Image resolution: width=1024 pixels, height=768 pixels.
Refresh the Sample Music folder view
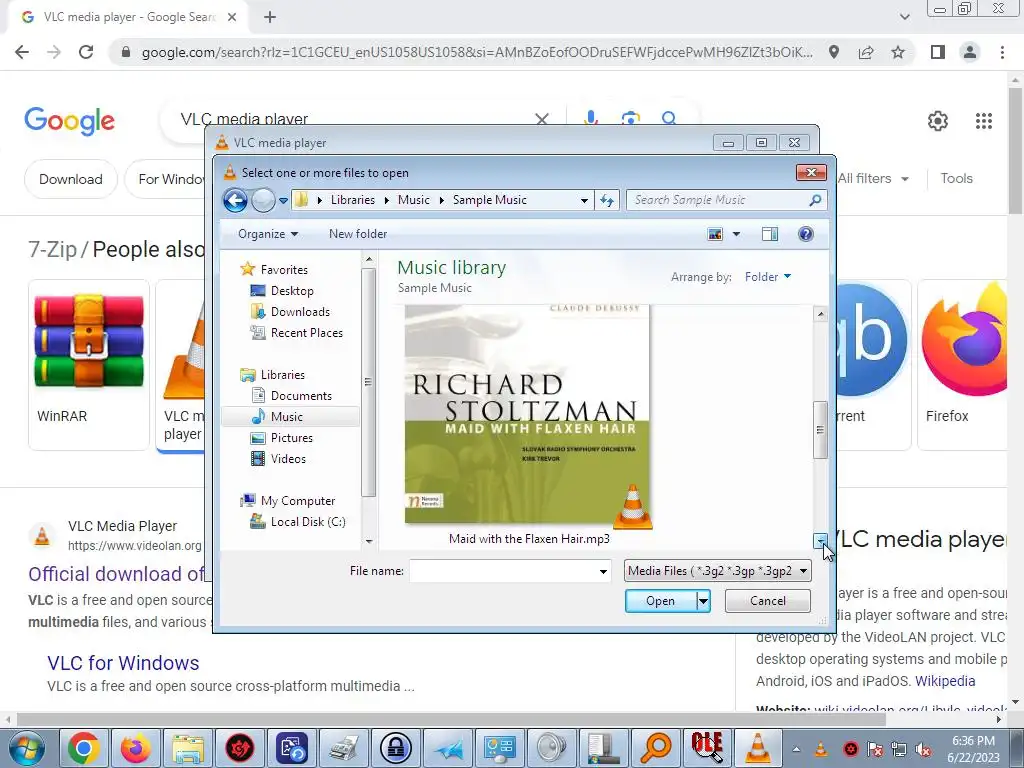pos(607,200)
